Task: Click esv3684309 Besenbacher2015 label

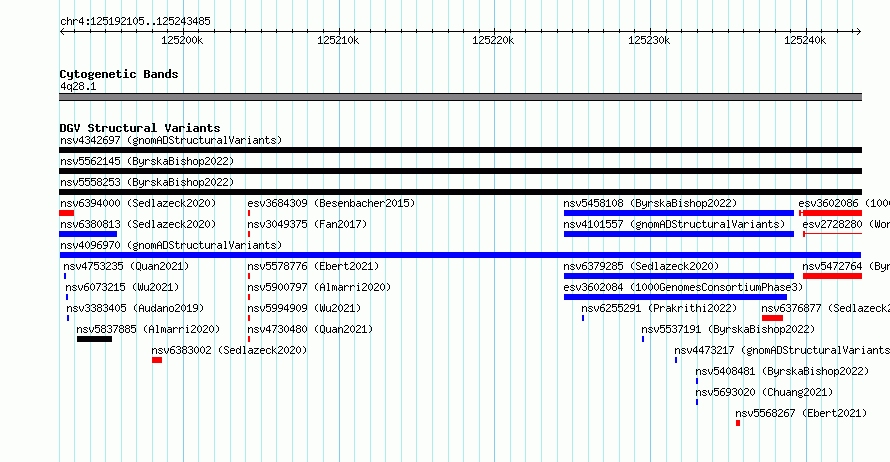Action: coord(331,203)
